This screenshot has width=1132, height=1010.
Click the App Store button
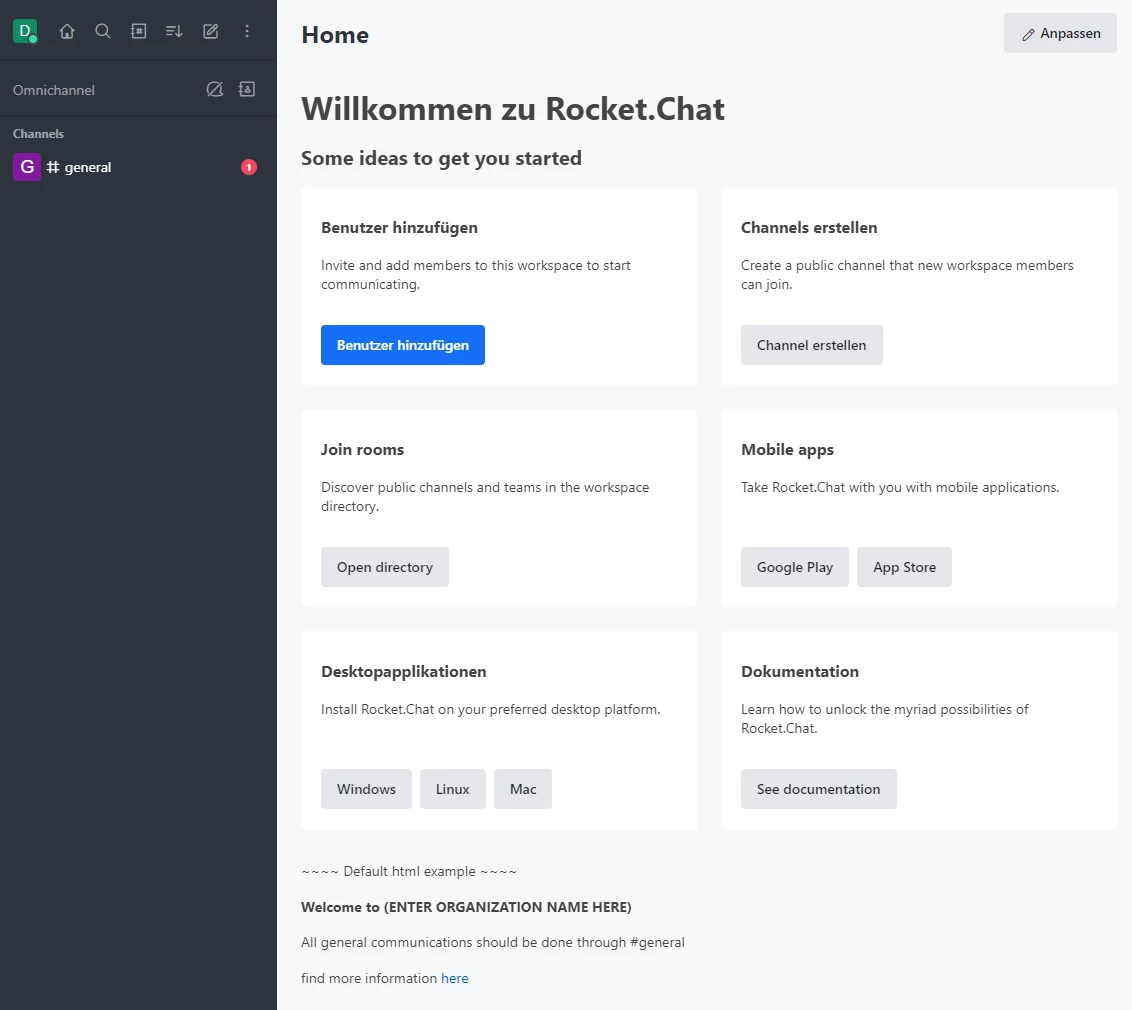coord(904,567)
